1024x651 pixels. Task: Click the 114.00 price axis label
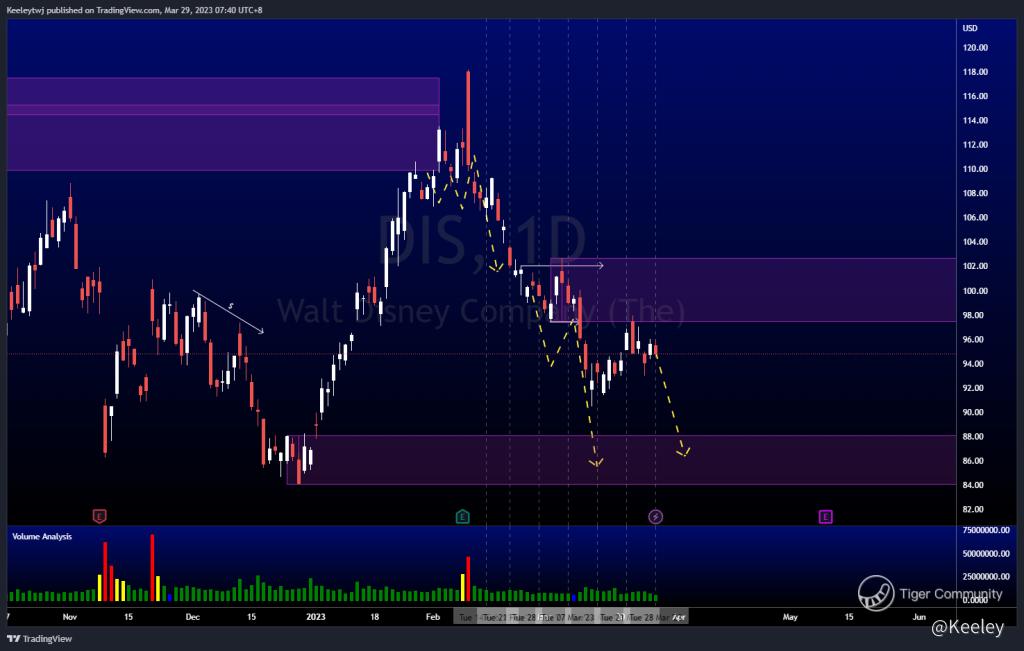[x=975, y=120]
